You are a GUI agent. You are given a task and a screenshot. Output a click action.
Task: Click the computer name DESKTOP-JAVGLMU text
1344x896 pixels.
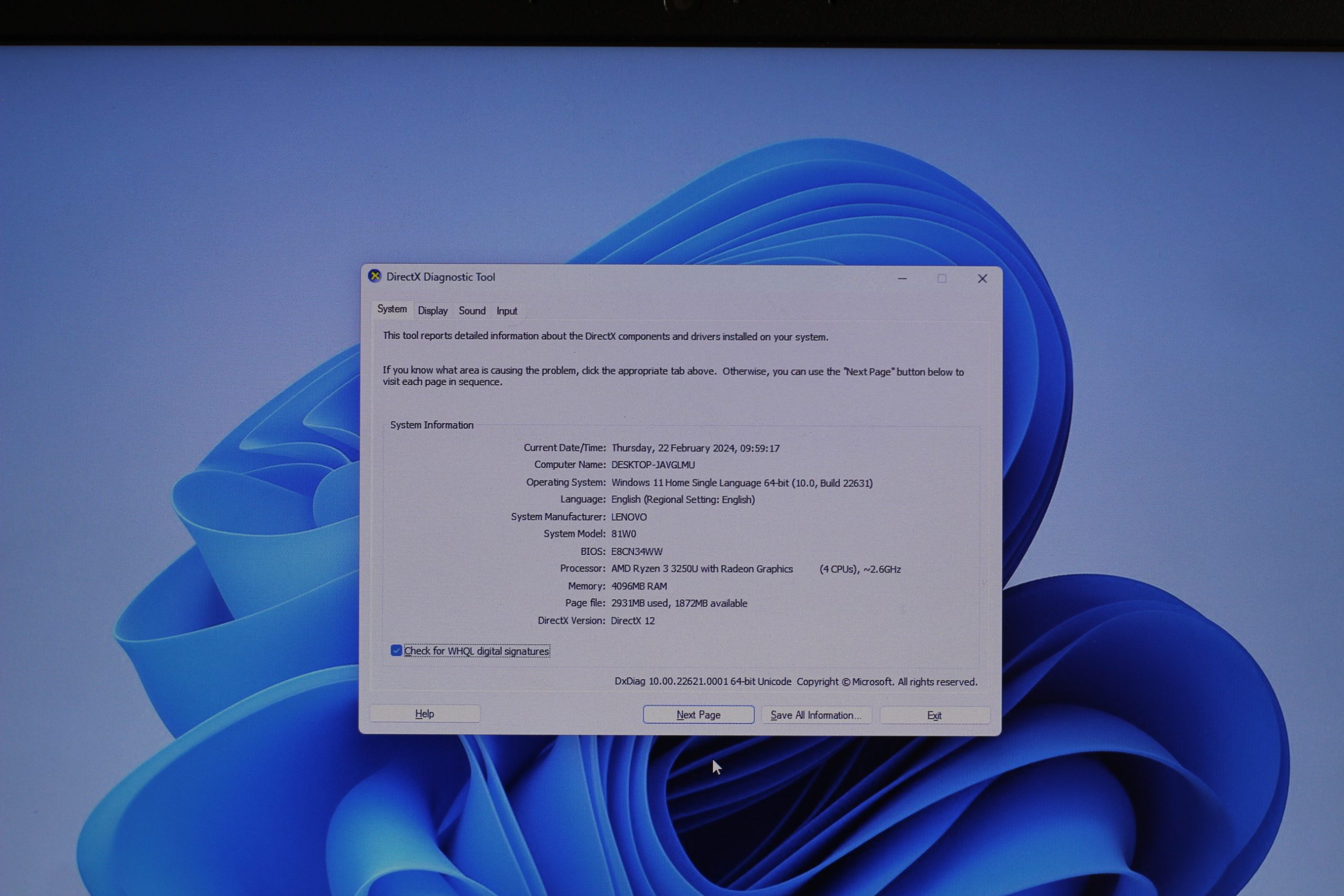(653, 465)
